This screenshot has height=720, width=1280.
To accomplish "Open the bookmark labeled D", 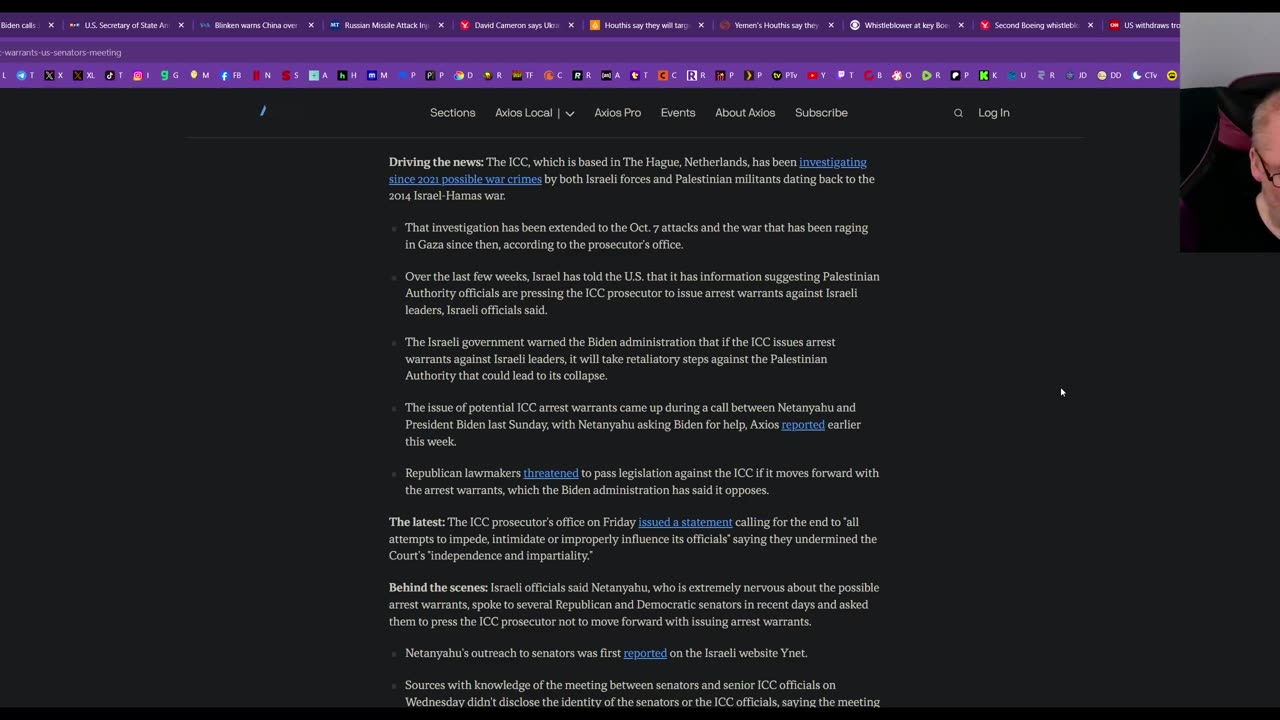I will 464,75.
